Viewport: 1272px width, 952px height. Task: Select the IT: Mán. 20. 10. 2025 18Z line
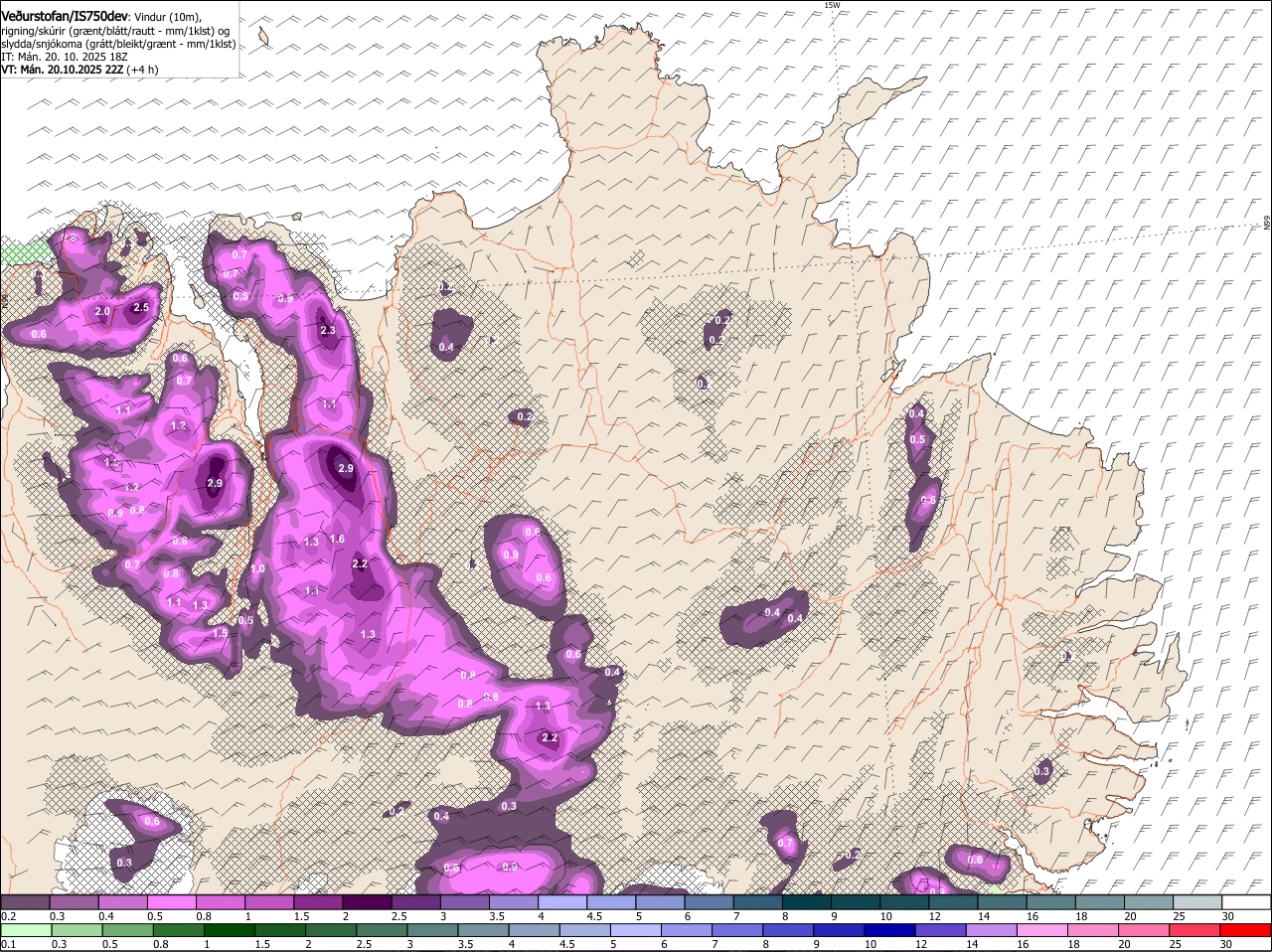64,57
